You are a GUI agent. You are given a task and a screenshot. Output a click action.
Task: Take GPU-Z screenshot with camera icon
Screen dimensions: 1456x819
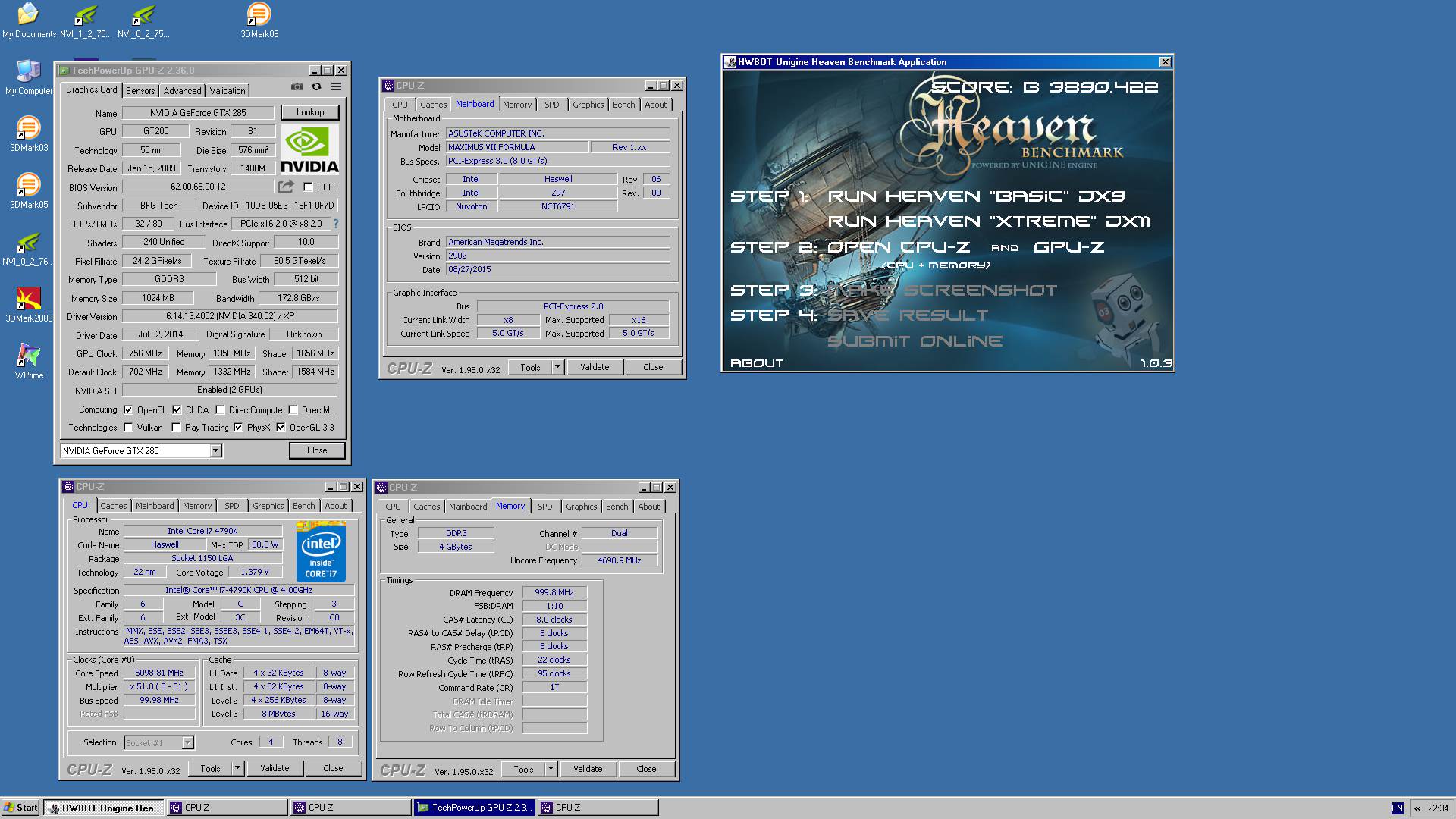pos(297,87)
